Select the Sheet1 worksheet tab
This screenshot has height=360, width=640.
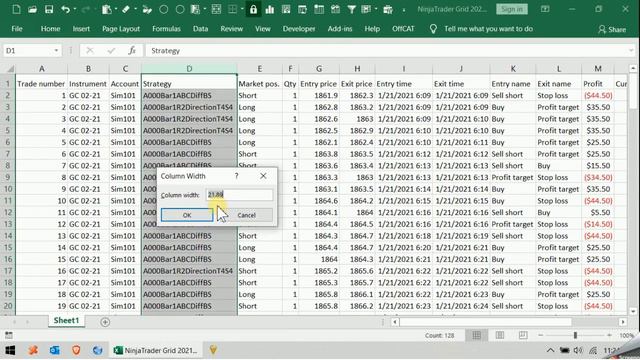(66, 321)
